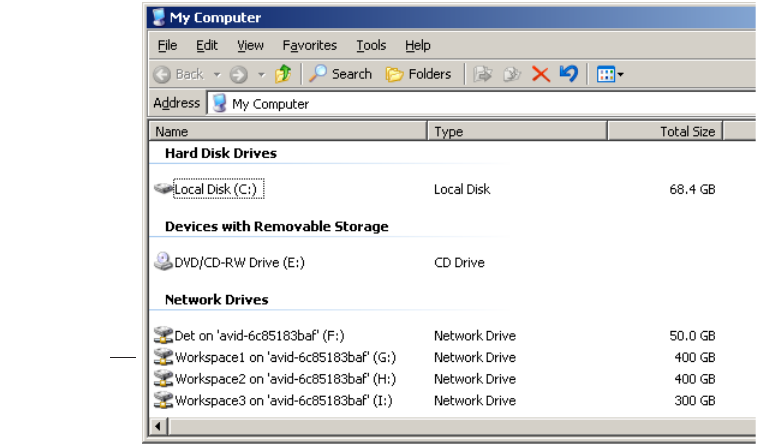Click the Workspace3 drive icon
This screenshot has width=758, height=446.
163,400
